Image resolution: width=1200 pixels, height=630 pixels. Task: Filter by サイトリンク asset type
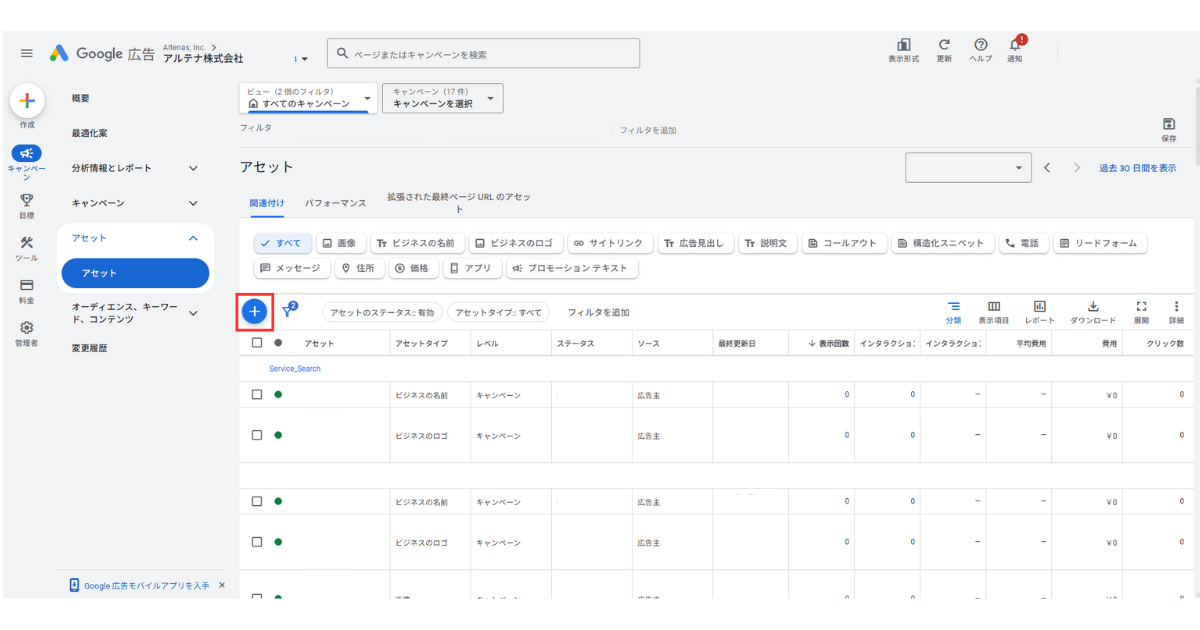tap(611, 243)
